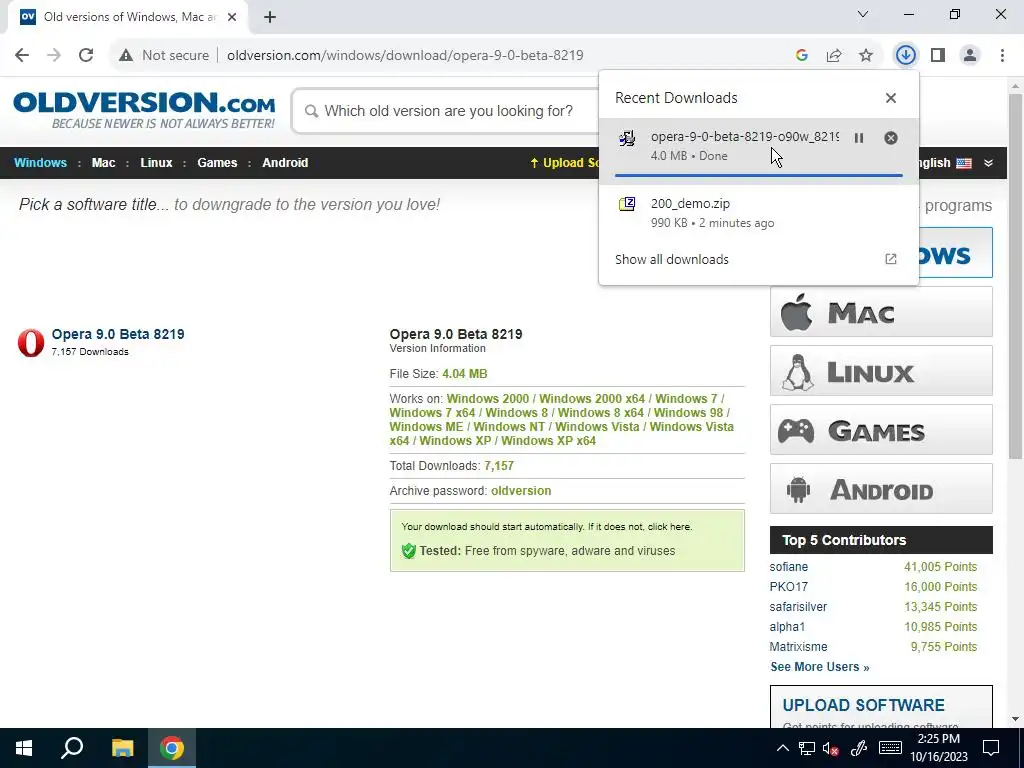Screen dimensions: 1024x768
Task: Click the UPLOAD SOFTWARE banner
Action: [x=881, y=707]
